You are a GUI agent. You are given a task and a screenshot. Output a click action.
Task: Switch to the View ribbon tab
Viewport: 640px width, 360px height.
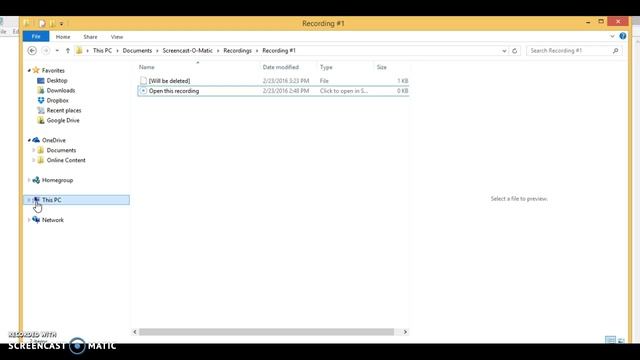point(117,37)
